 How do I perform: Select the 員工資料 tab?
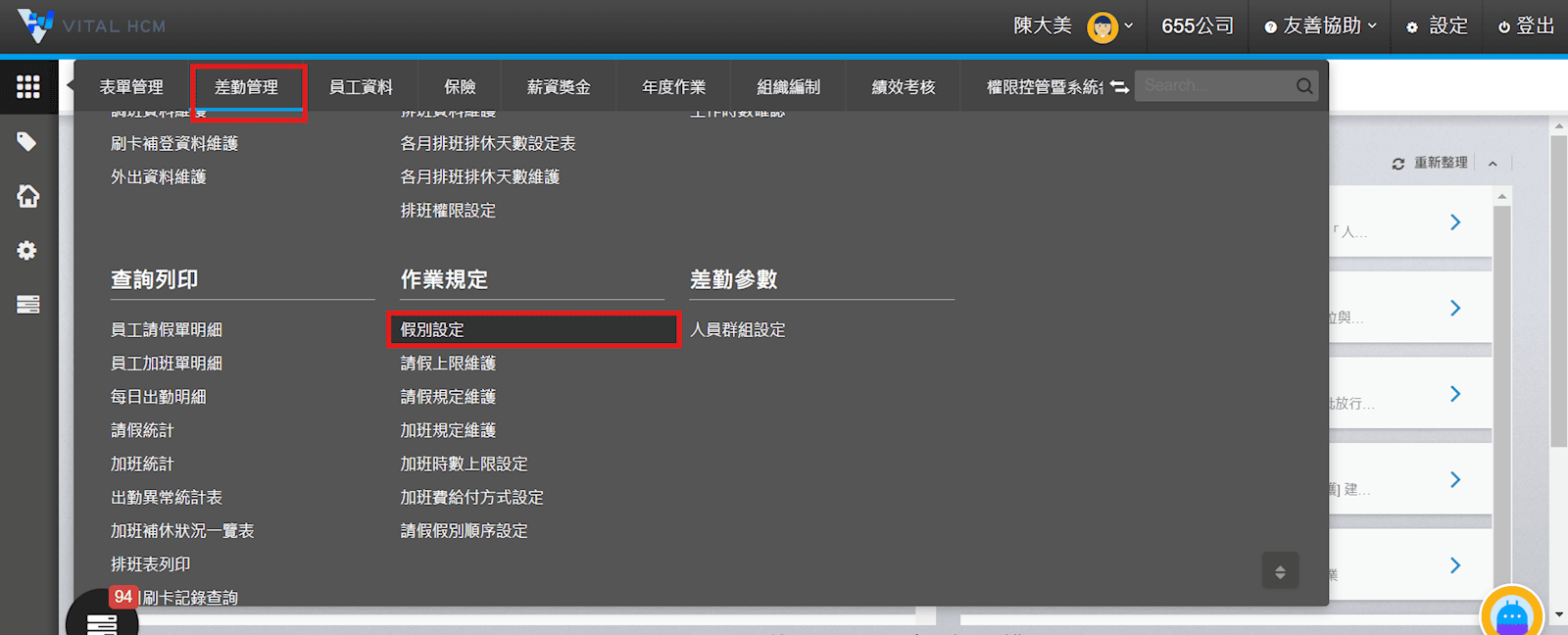(361, 87)
